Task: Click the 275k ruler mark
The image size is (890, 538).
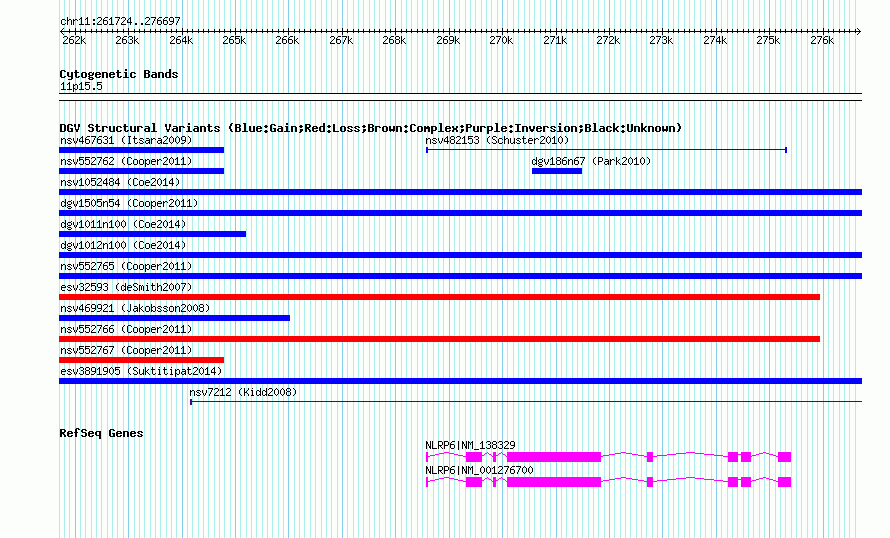Action: click(768, 40)
